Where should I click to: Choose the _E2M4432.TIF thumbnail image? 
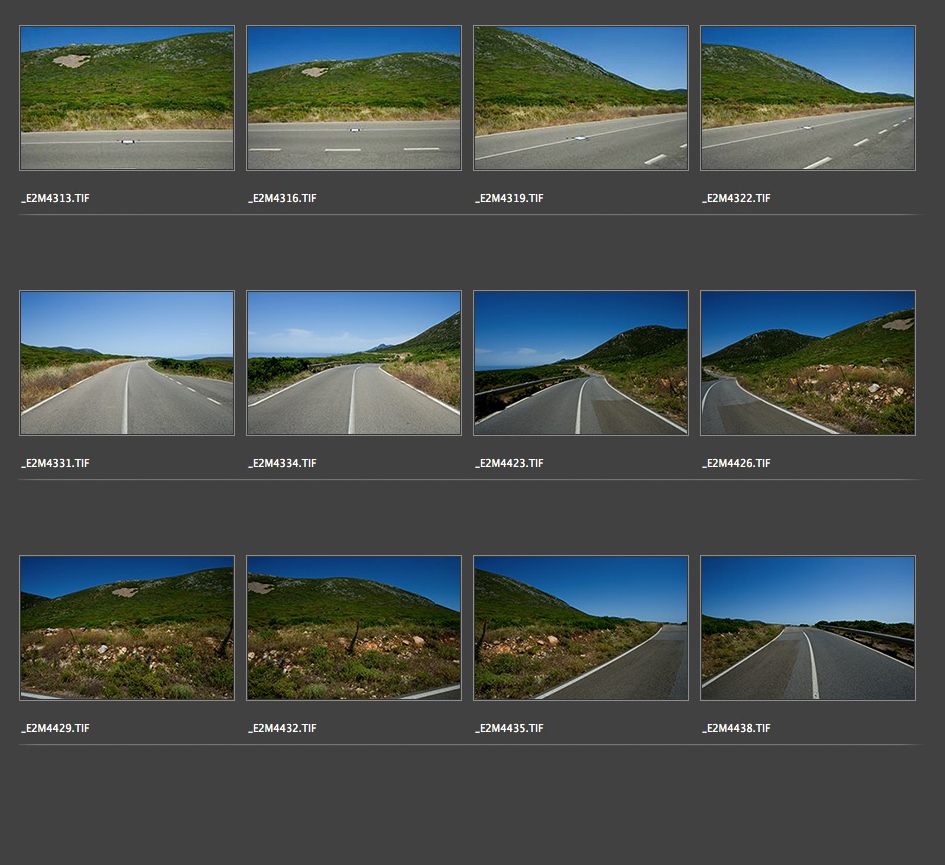(x=354, y=628)
